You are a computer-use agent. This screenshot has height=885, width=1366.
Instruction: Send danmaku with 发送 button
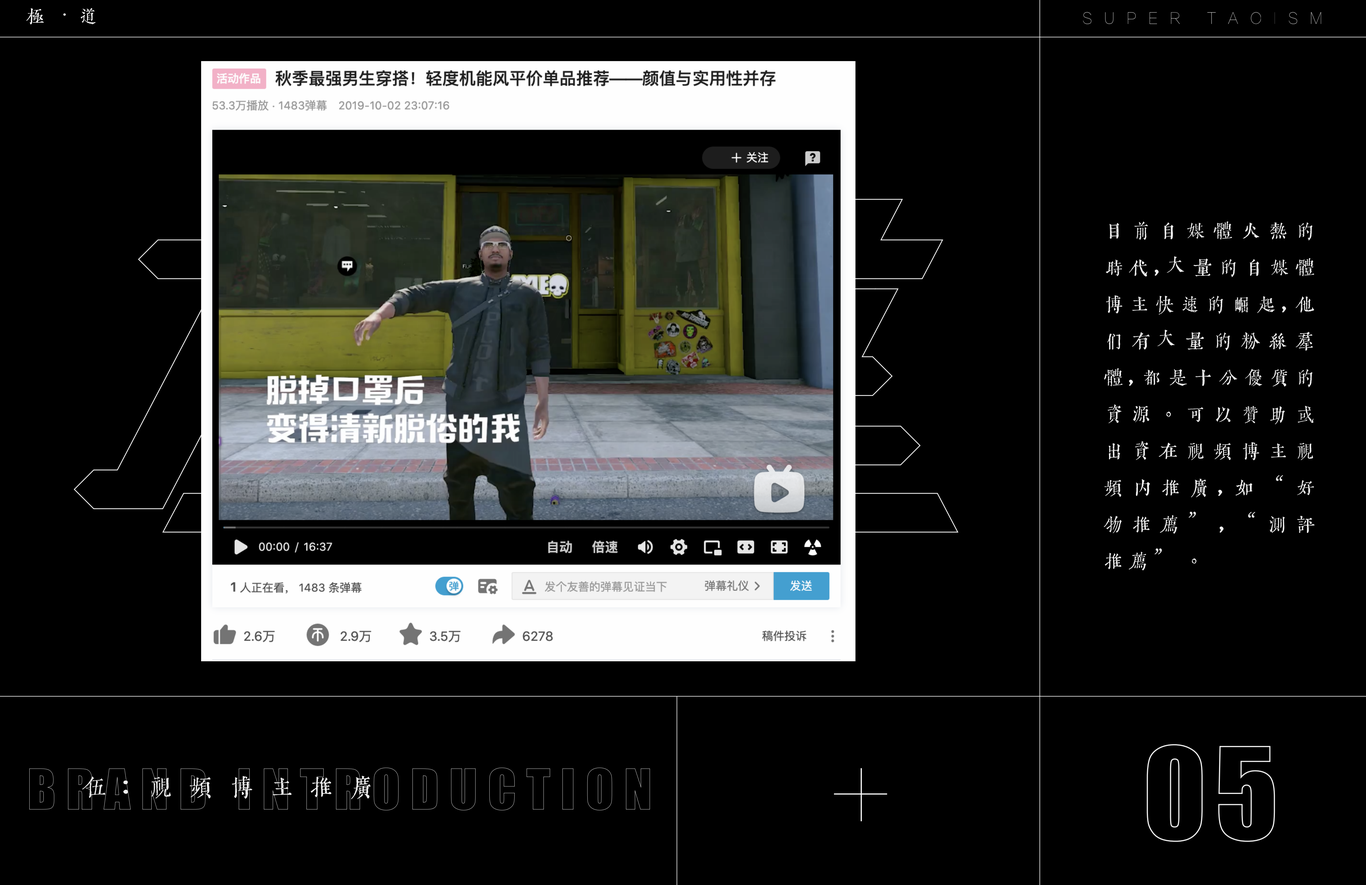click(801, 586)
